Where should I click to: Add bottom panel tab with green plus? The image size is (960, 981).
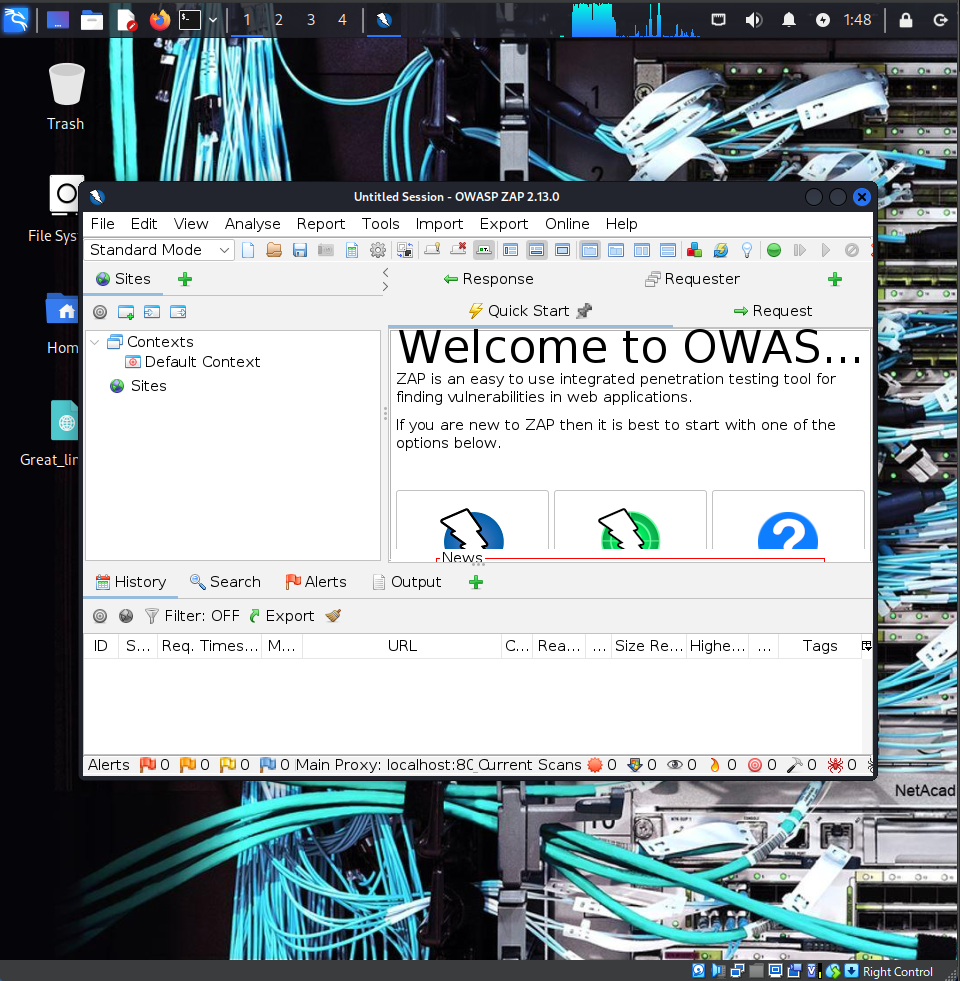476,582
